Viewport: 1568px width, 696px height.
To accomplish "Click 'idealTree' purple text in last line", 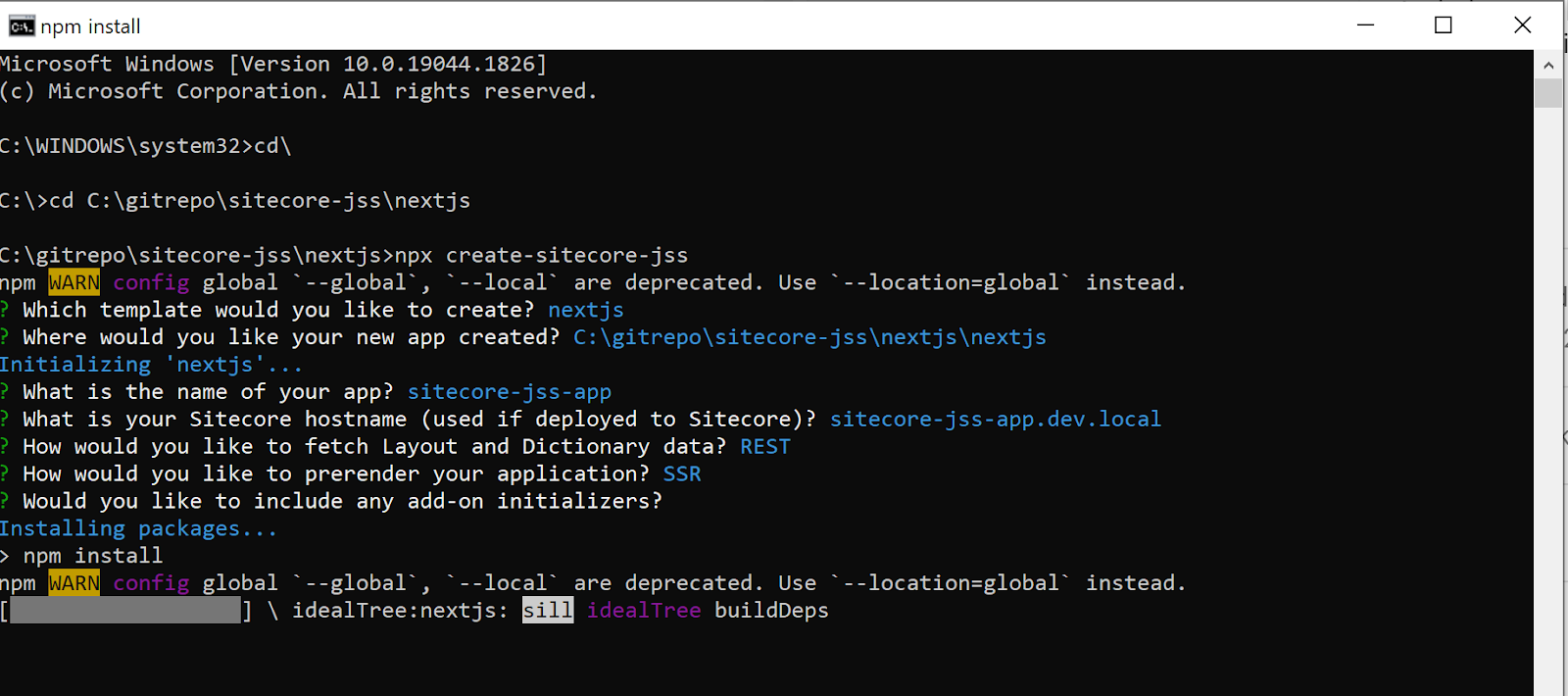I will tap(644, 611).
